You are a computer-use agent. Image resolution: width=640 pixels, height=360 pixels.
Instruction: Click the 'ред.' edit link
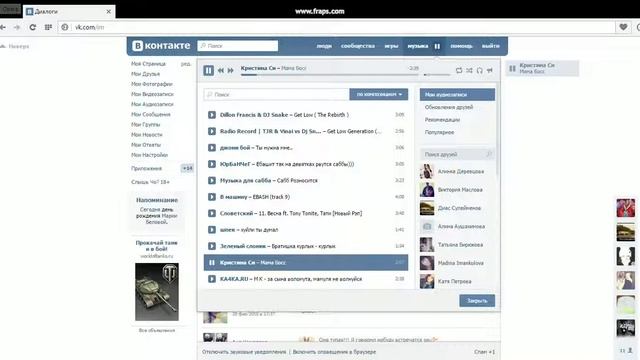(186, 64)
